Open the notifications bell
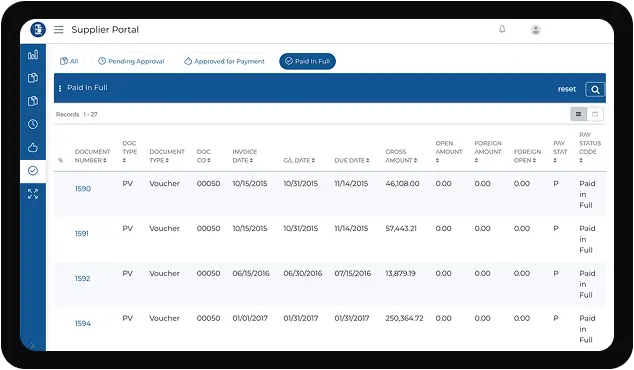 pyautogui.click(x=502, y=29)
